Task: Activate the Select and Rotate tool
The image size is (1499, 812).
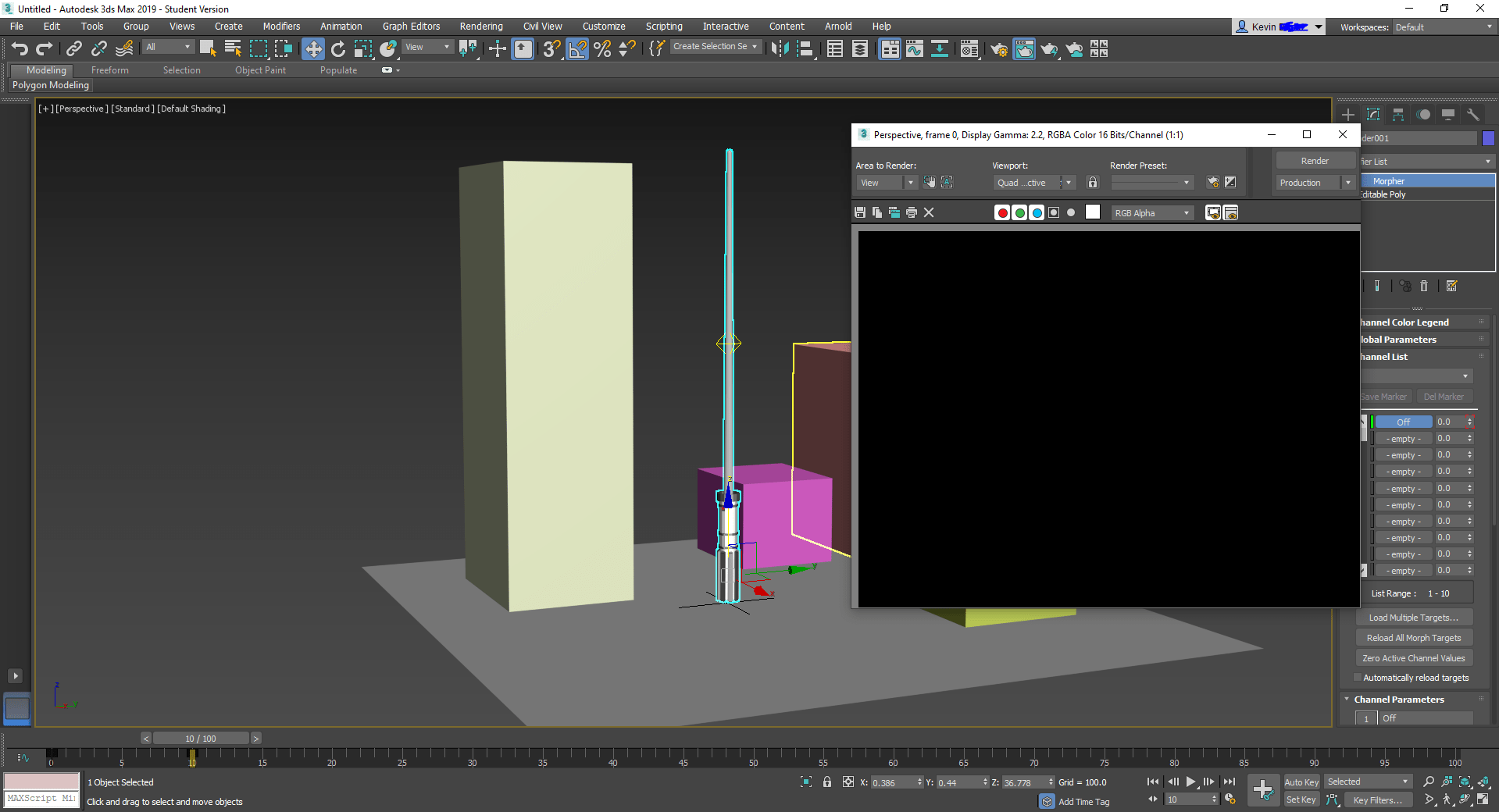Action: 337,49
